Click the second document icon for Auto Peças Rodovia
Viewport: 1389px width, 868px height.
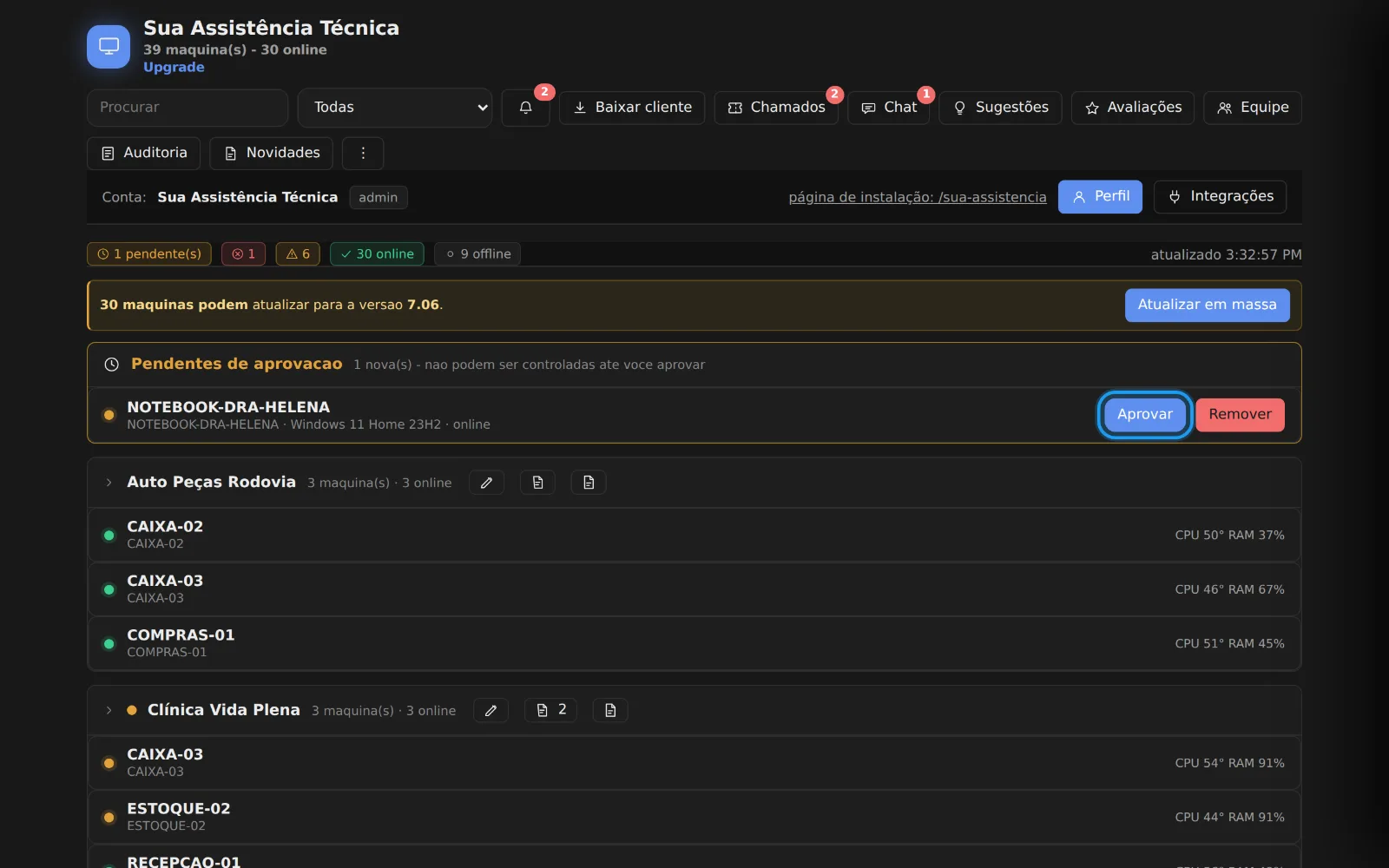[x=589, y=483]
